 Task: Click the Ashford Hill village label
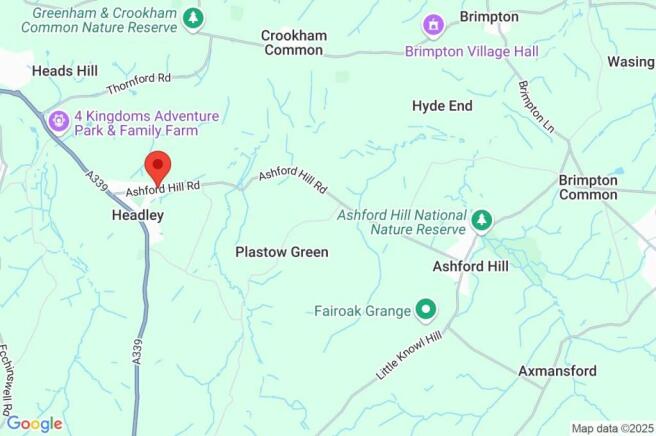click(471, 266)
